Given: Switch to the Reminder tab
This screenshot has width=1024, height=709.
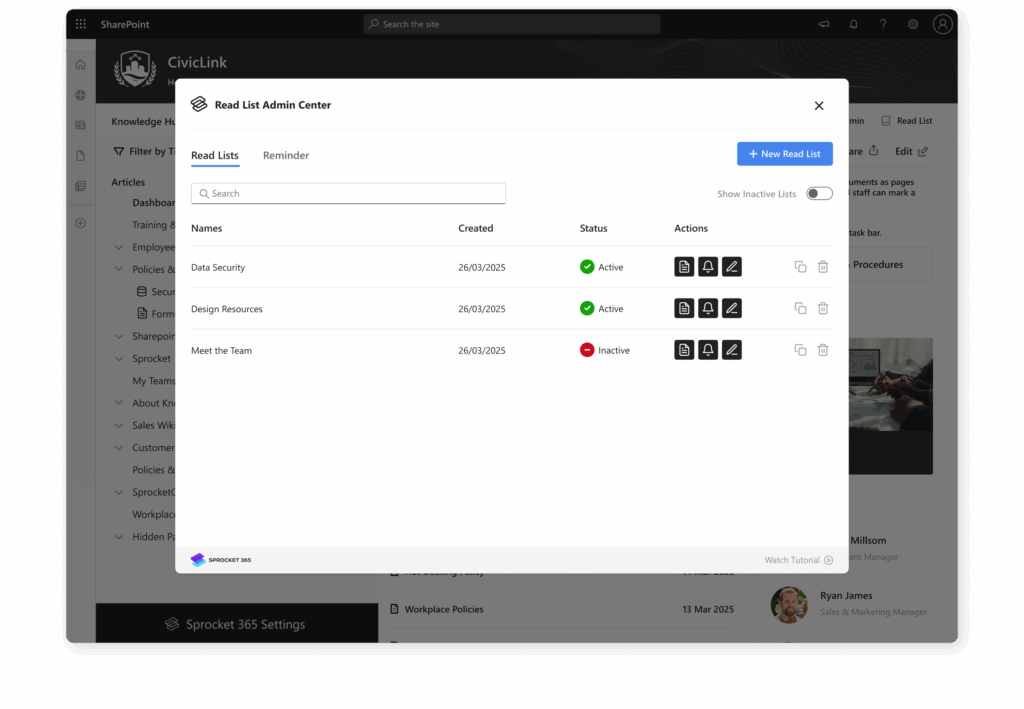Looking at the screenshot, I should click(286, 155).
